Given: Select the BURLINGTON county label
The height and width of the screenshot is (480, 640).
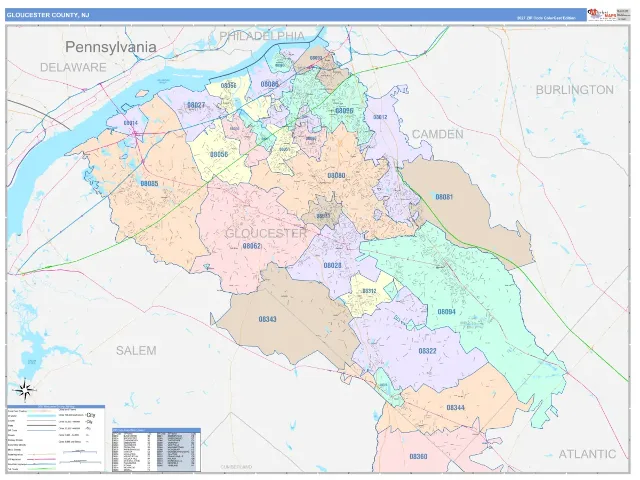Looking at the screenshot, I should [x=575, y=90].
